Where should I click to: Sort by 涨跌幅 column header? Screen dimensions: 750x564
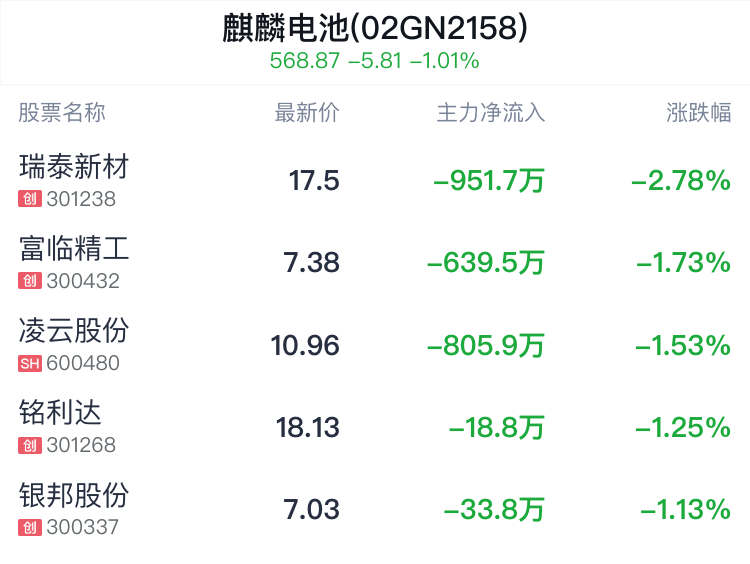pyautogui.click(x=699, y=113)
